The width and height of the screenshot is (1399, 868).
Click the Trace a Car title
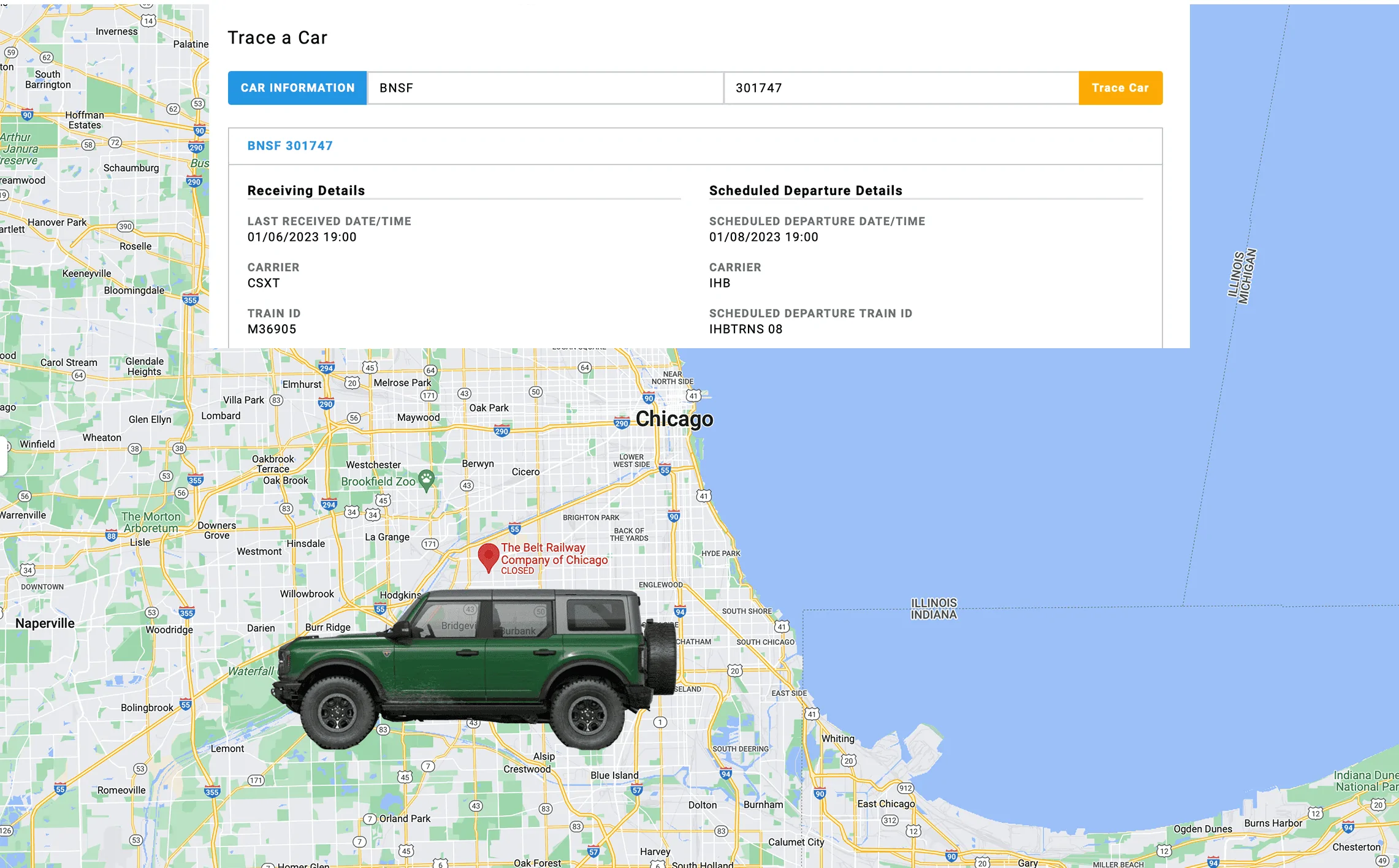(277, 38)
